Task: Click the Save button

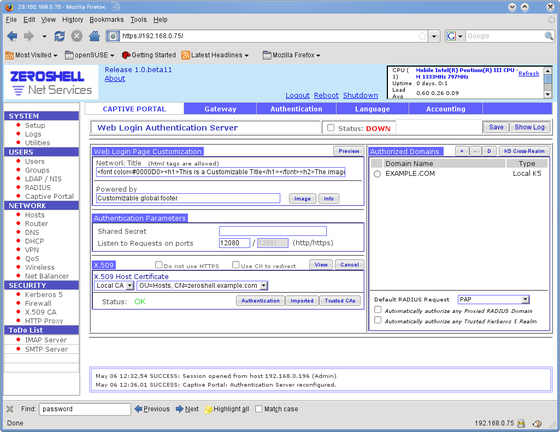Action: coord(496,127)
